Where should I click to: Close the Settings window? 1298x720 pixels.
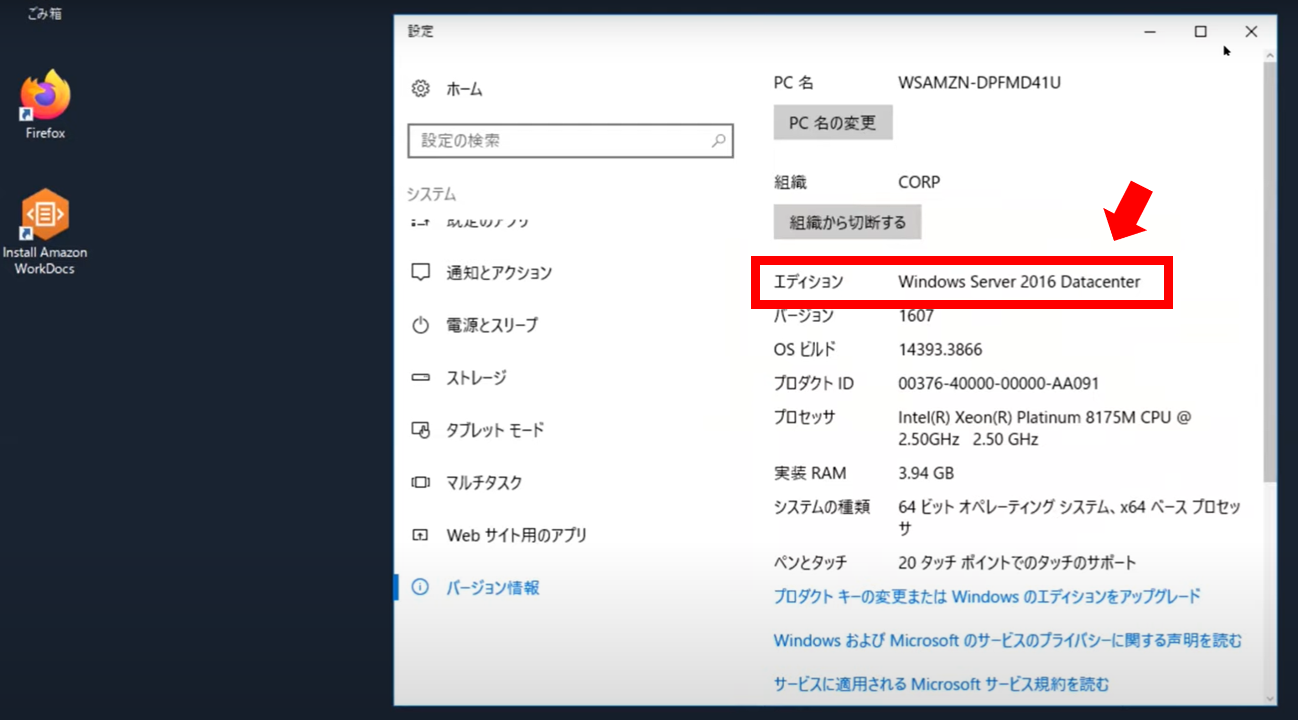click(1251, 32)
